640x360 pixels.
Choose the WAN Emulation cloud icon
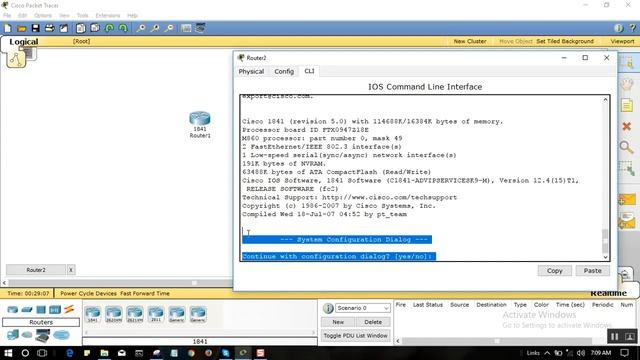click(x=27, y=335)
